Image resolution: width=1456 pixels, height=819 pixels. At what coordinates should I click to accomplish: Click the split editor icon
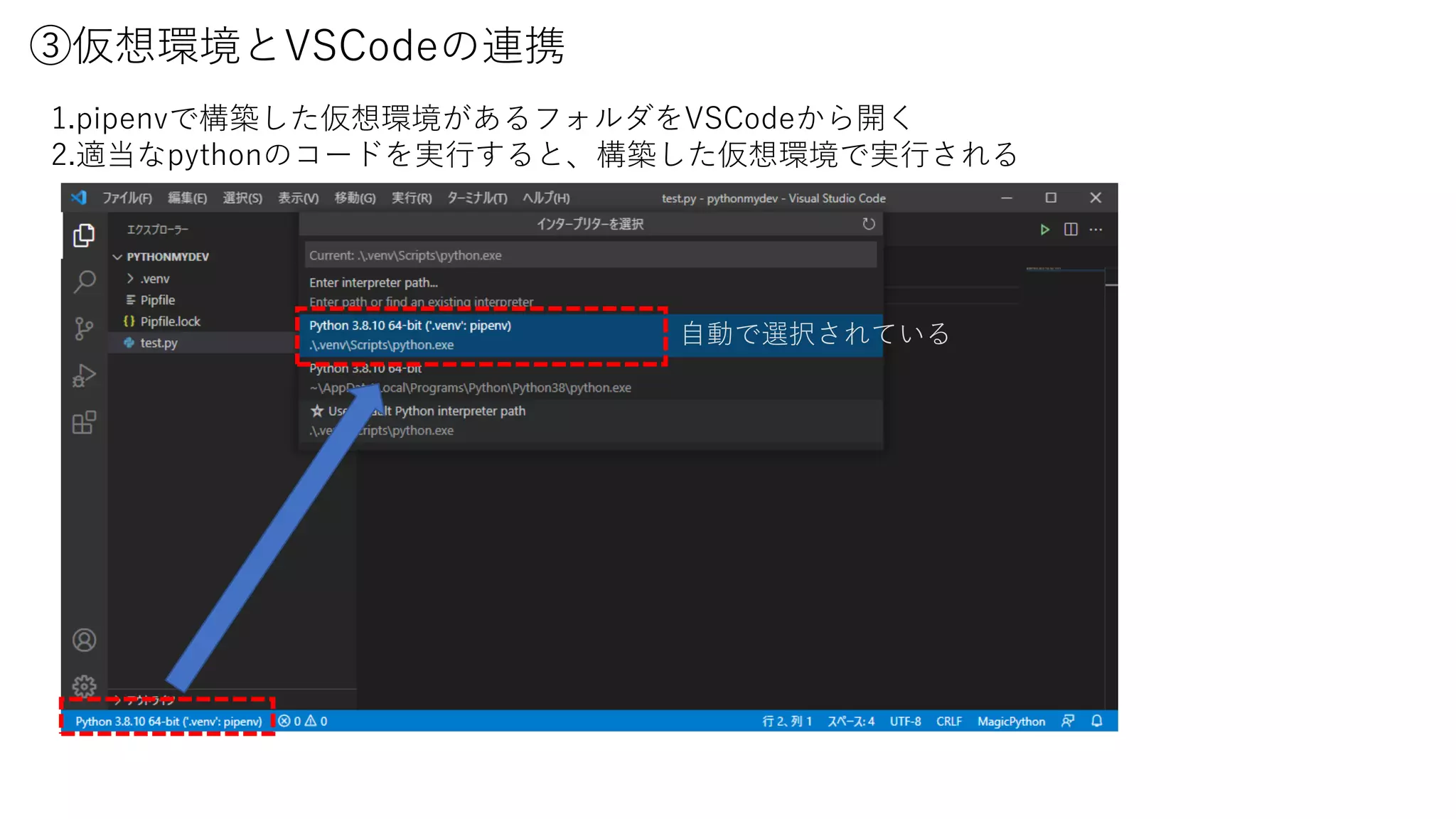point(1071,230)
